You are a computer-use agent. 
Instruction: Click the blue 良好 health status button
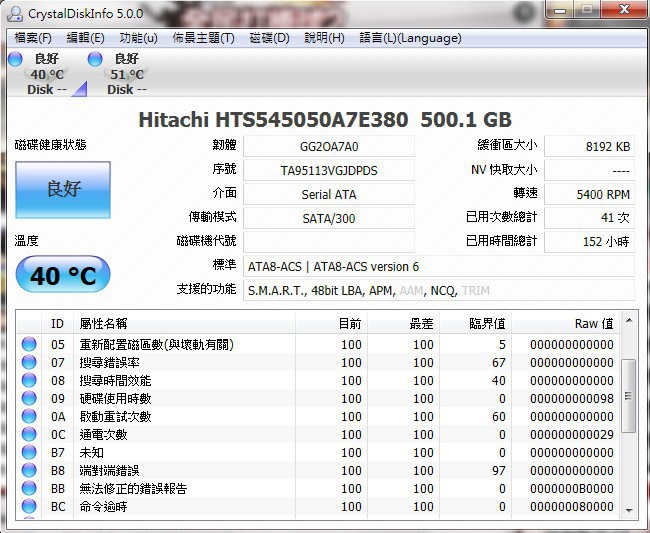(63, 190)
